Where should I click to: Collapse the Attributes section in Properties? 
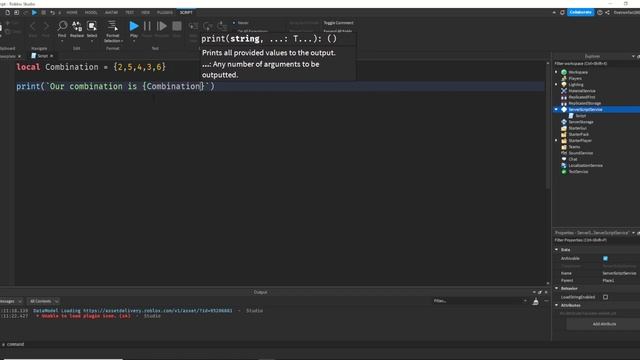point(556,305)
